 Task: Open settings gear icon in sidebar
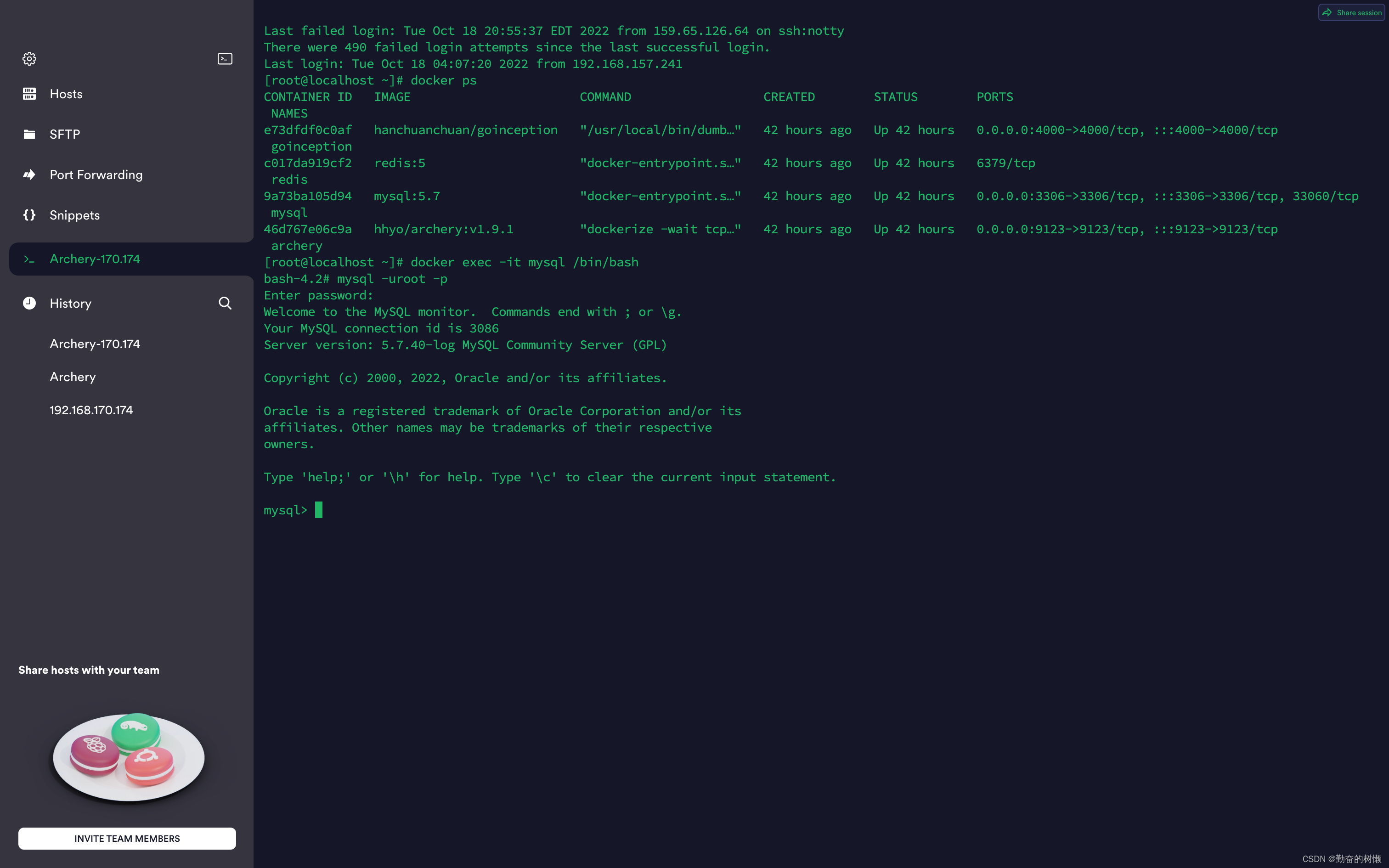click(29, 59)
